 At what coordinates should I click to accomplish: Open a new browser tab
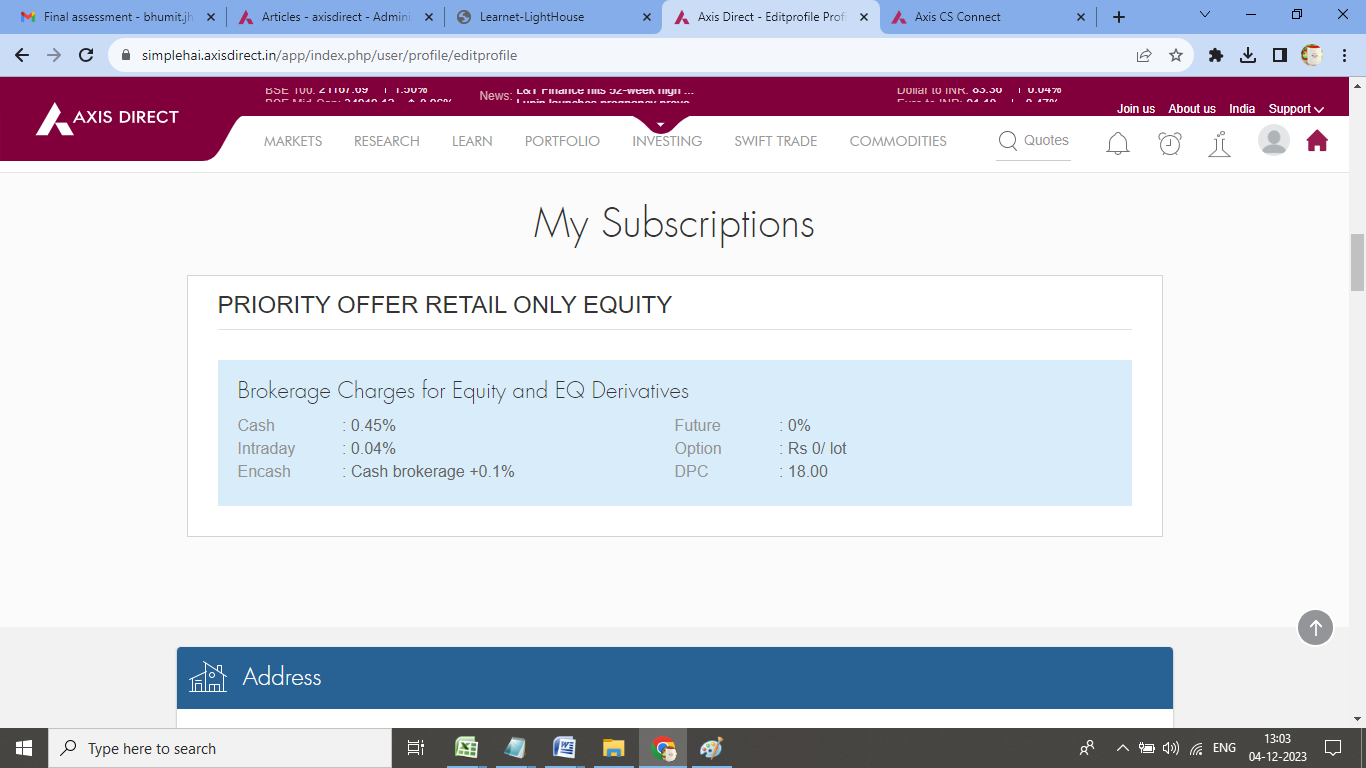point(1119,17)
